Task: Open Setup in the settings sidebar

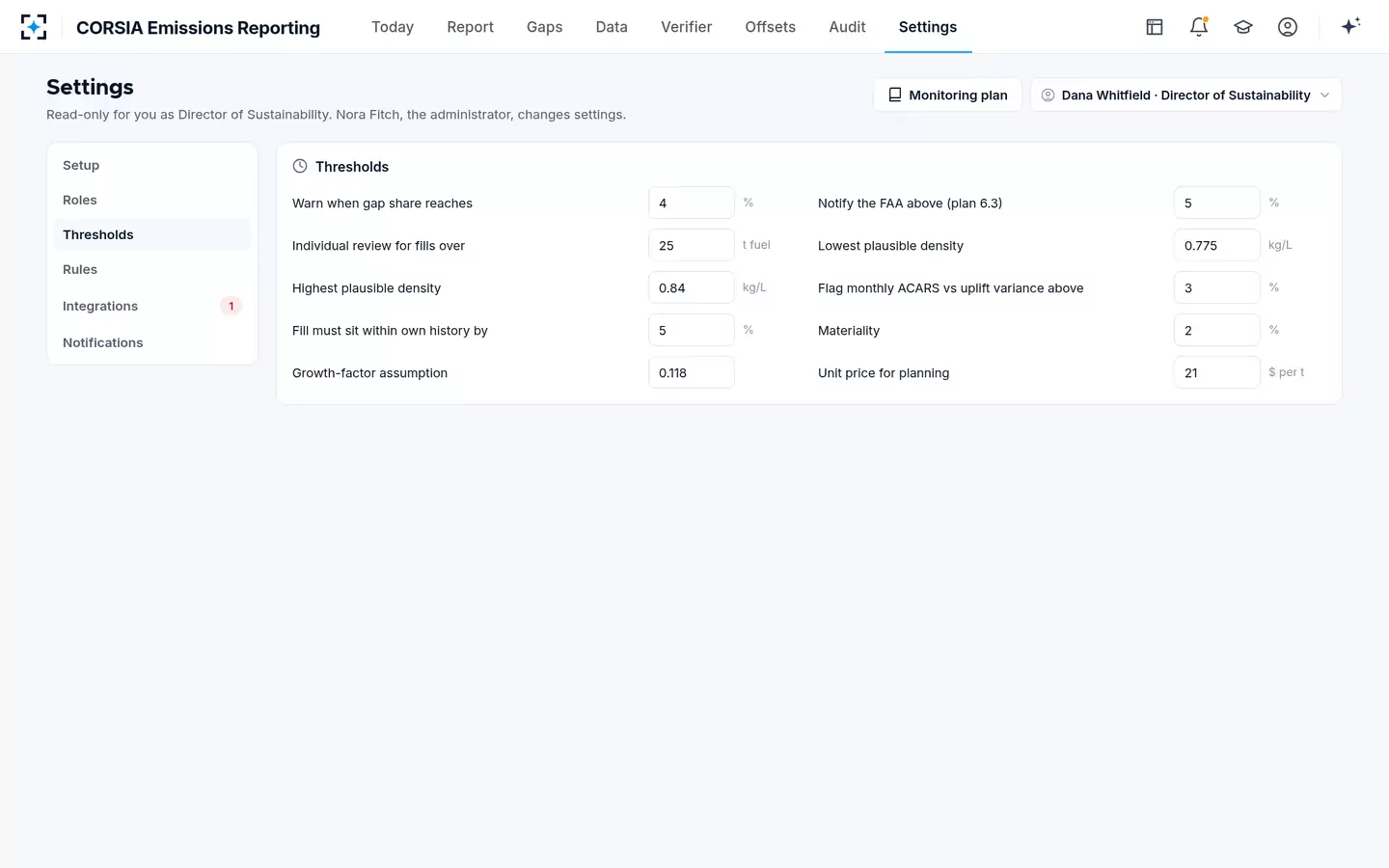Action: coord(152,165)
